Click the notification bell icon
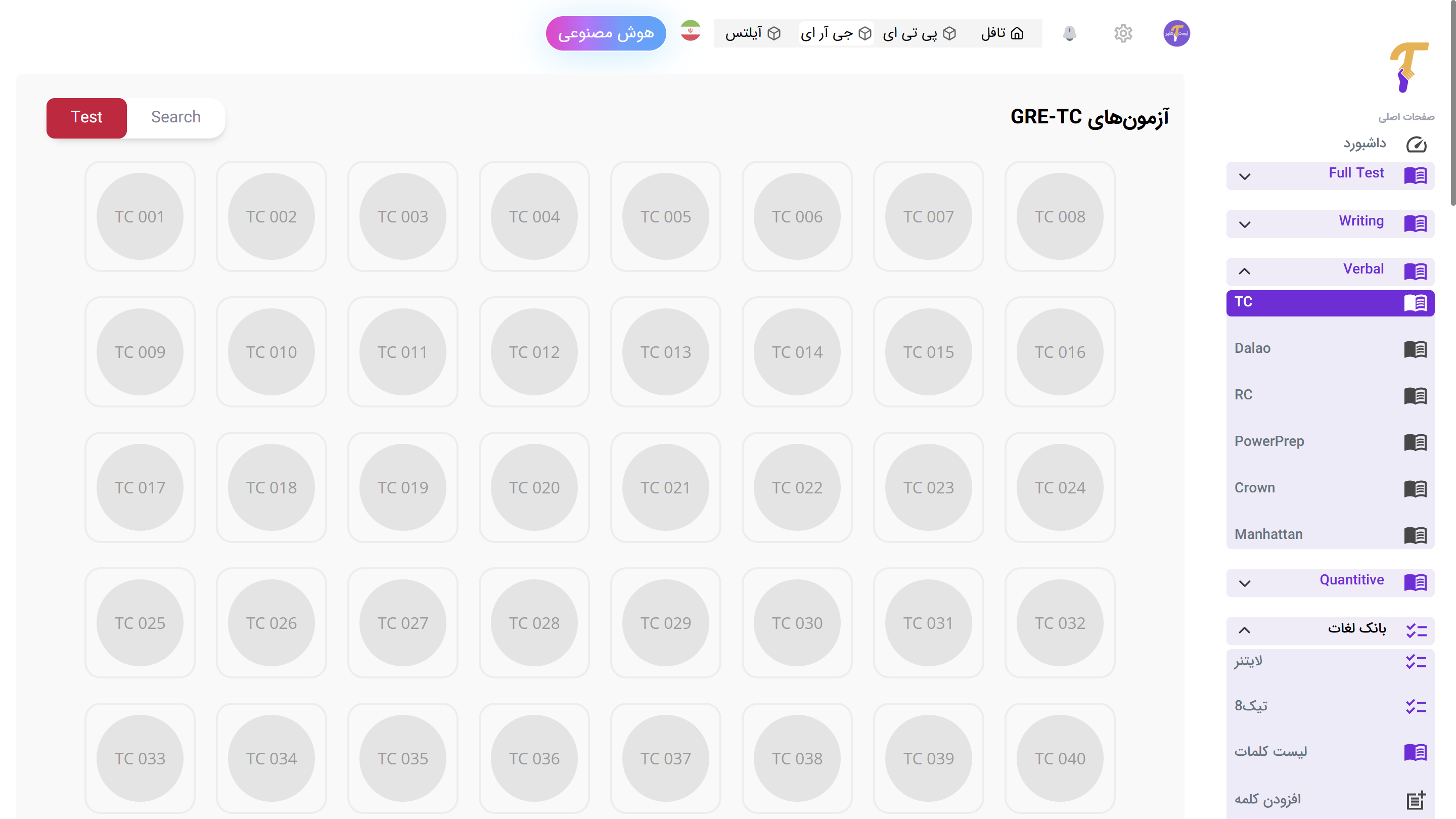Screen dimensions: 1456x819 (x=1069, y=33)
